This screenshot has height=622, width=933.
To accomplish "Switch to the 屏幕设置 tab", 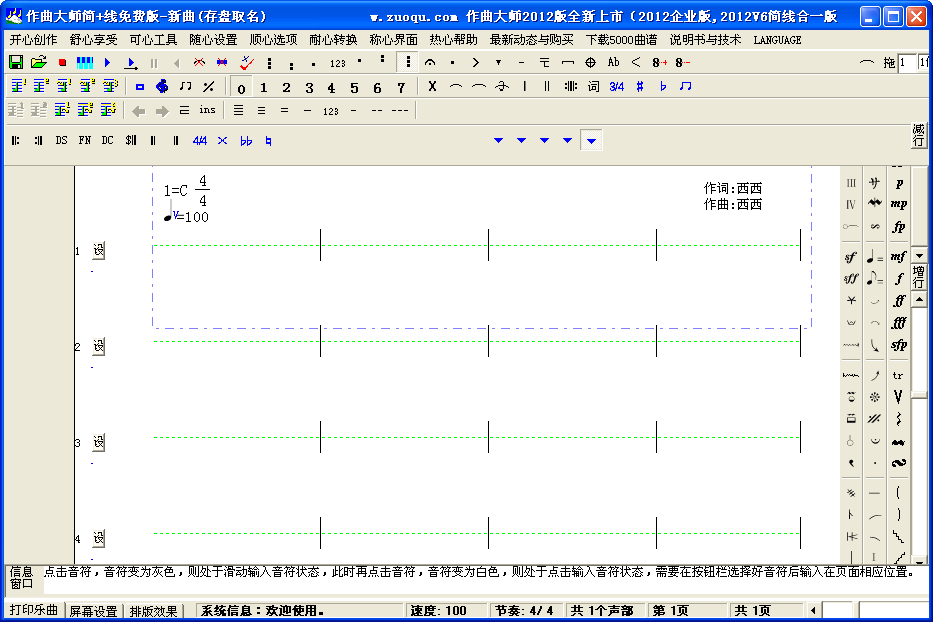I will point(93,611).
